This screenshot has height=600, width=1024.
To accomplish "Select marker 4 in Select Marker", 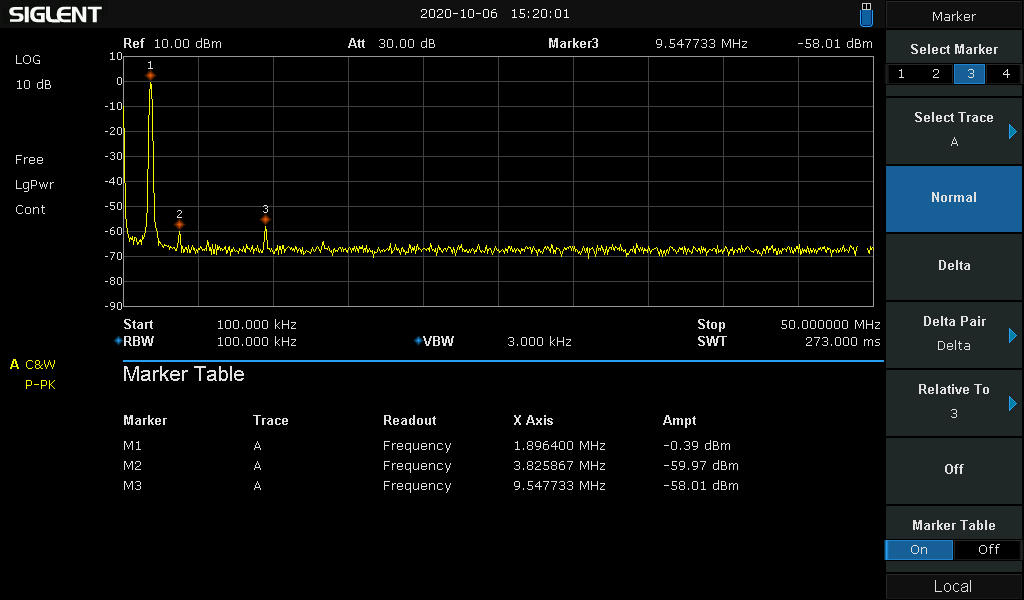I will tap(1004, 74).
